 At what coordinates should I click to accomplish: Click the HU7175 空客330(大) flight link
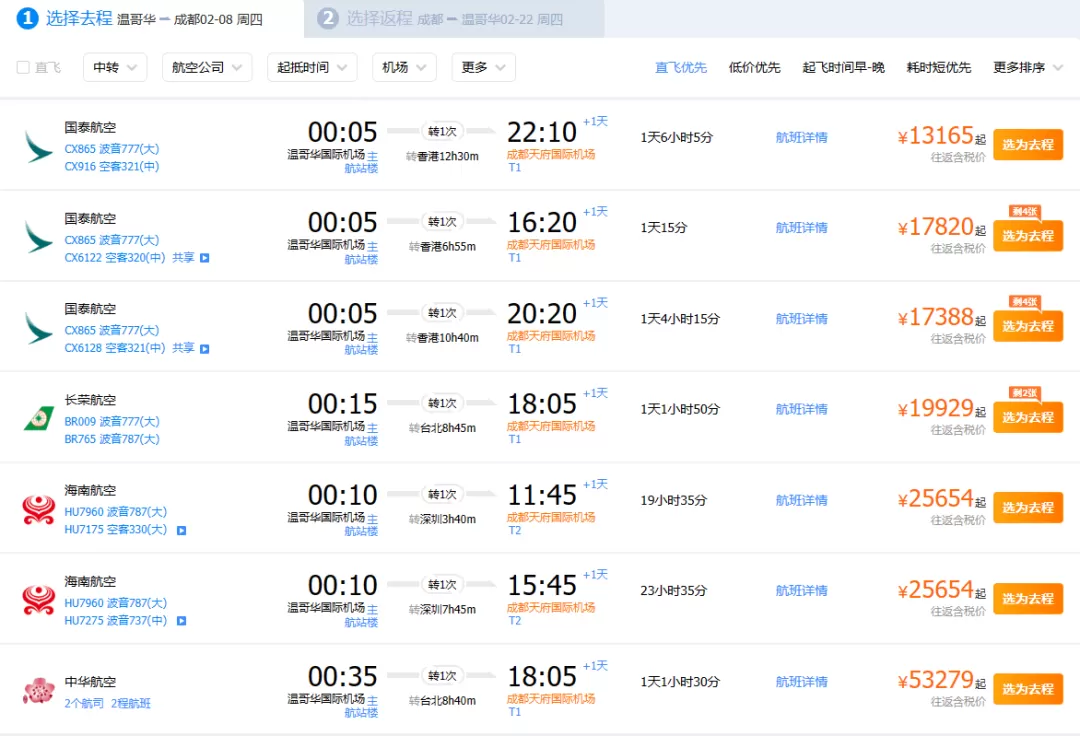115,529
